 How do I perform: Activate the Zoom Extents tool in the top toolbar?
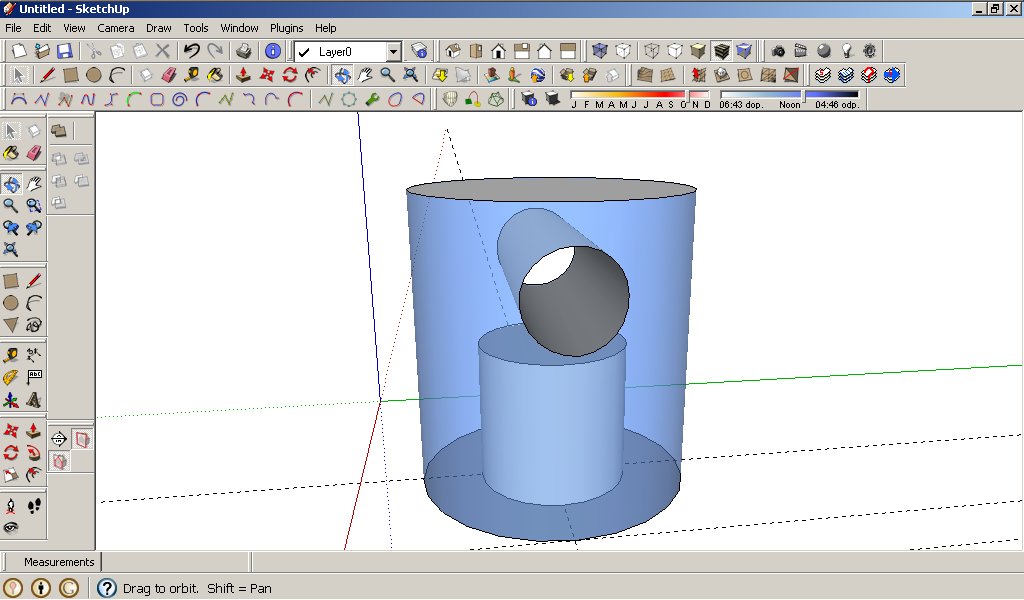[411, 75]
